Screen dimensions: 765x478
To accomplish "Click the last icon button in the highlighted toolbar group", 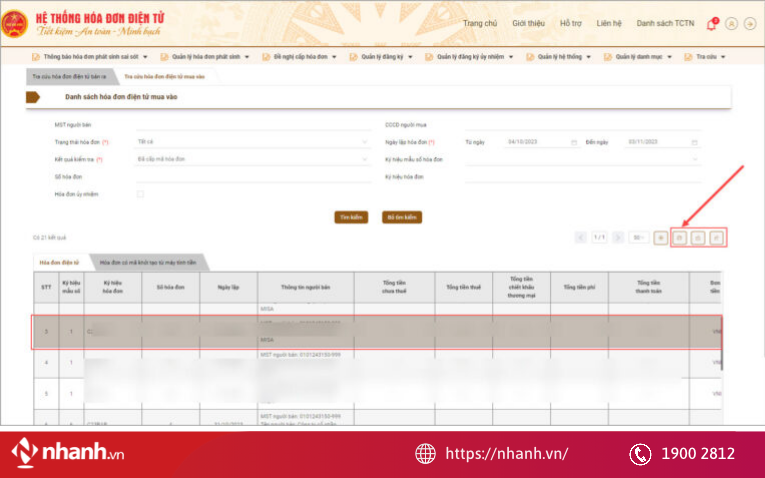I will (716, 238).
